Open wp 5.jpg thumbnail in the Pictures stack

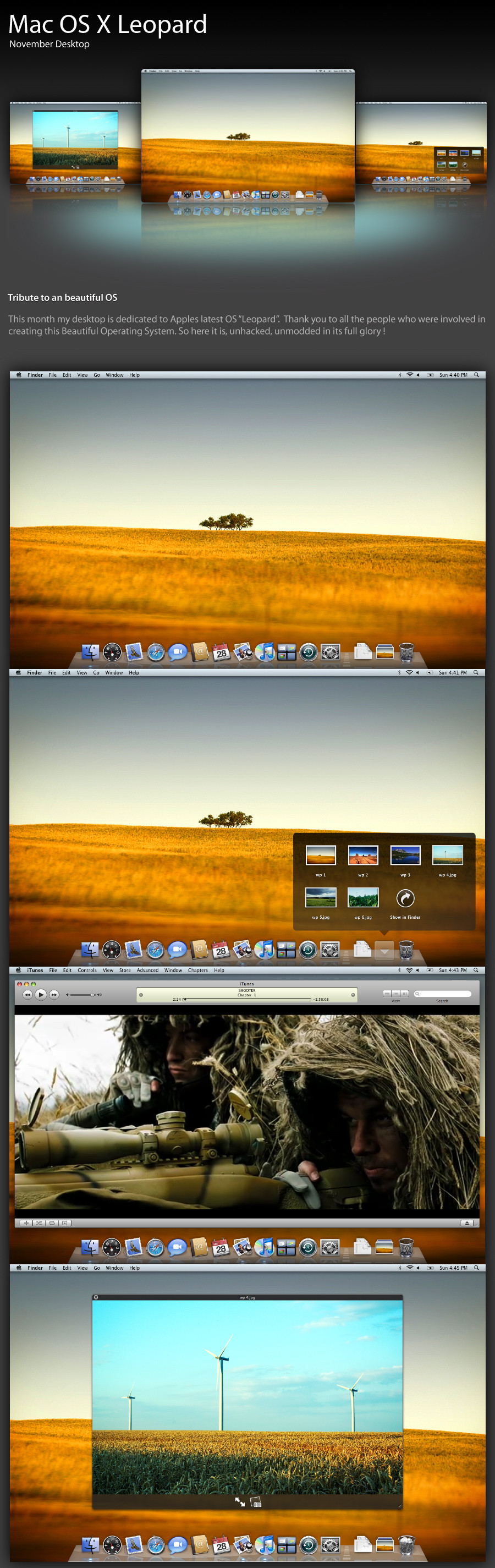pos(320,897)
